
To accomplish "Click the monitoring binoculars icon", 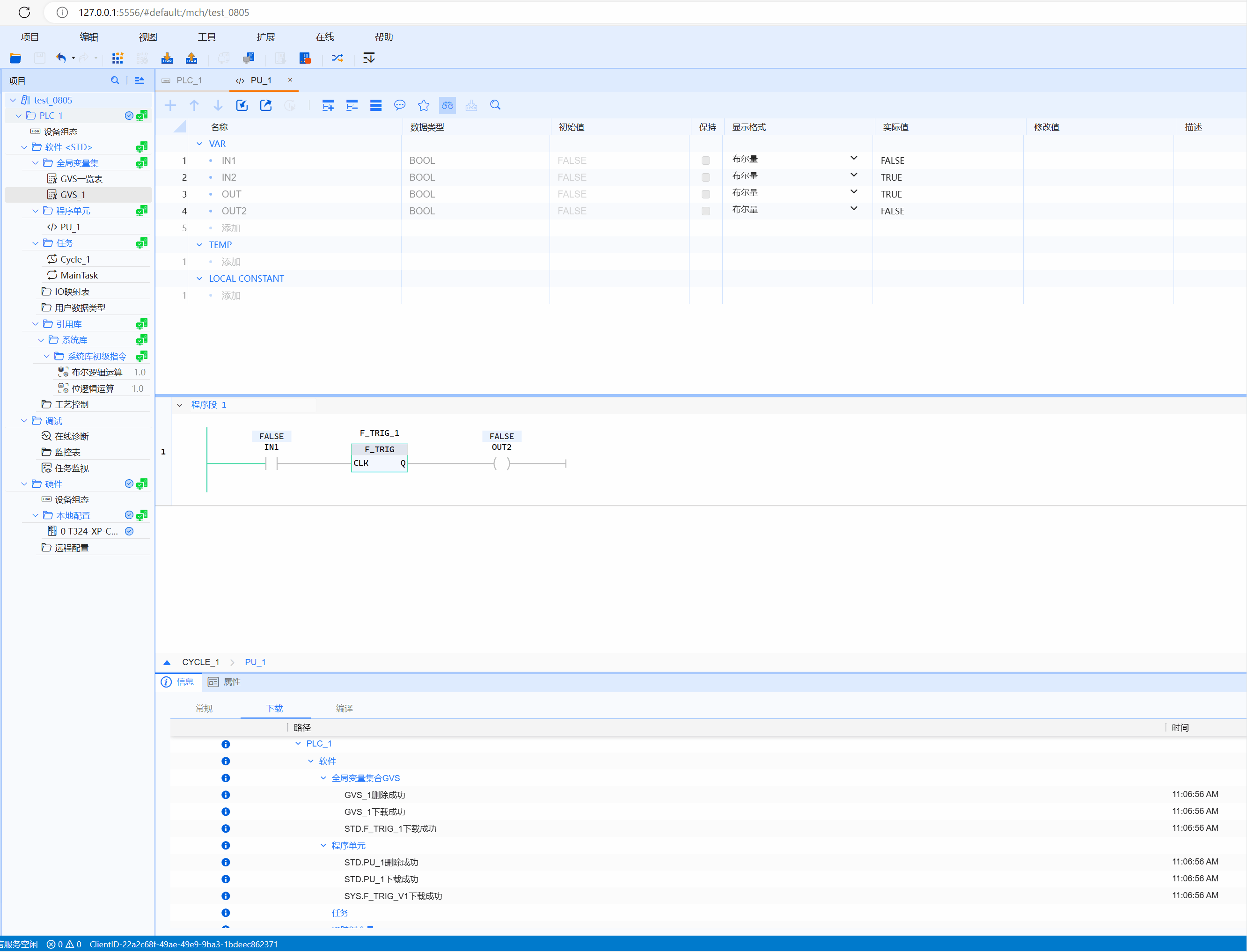I will (447, 105).
